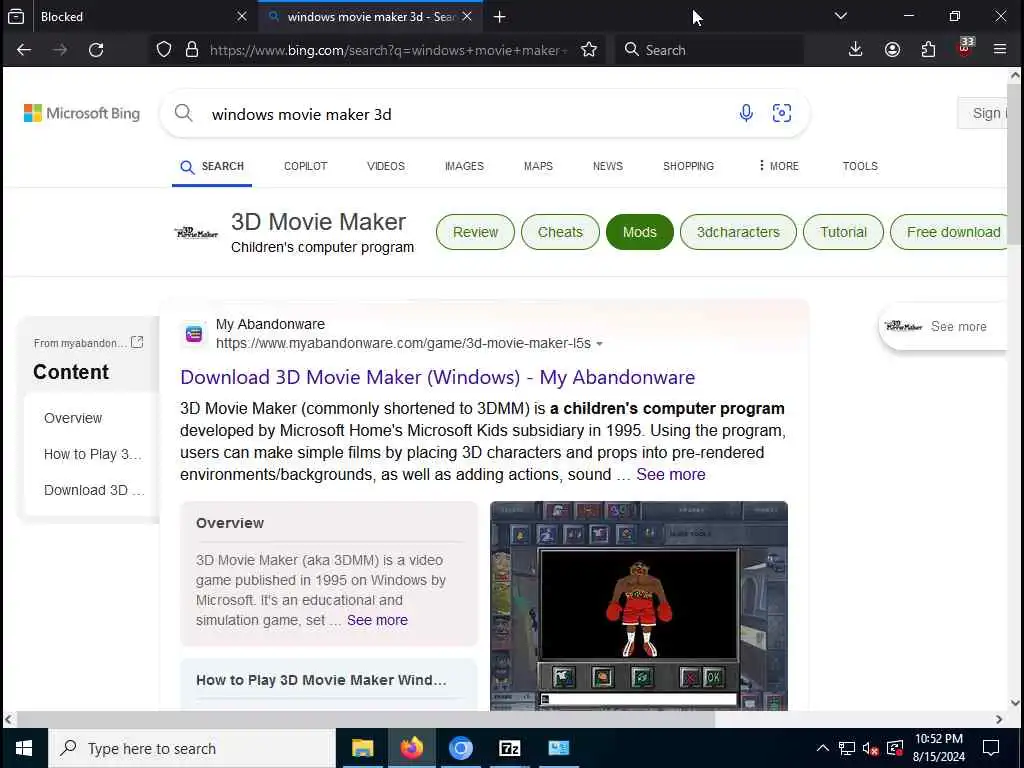Click the Sign in button
The image size is (1024, 768).
pos(983,113)
